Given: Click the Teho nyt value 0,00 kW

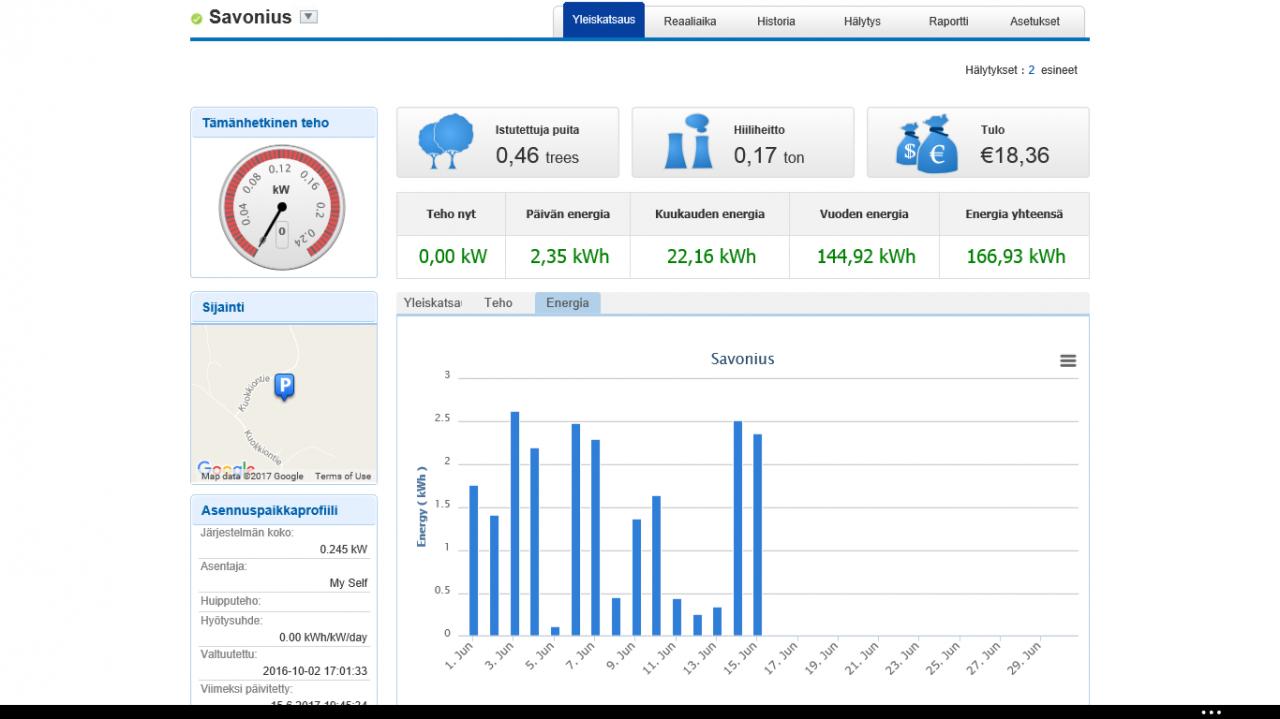Looking at the screenshot, I should pos(453,256).
